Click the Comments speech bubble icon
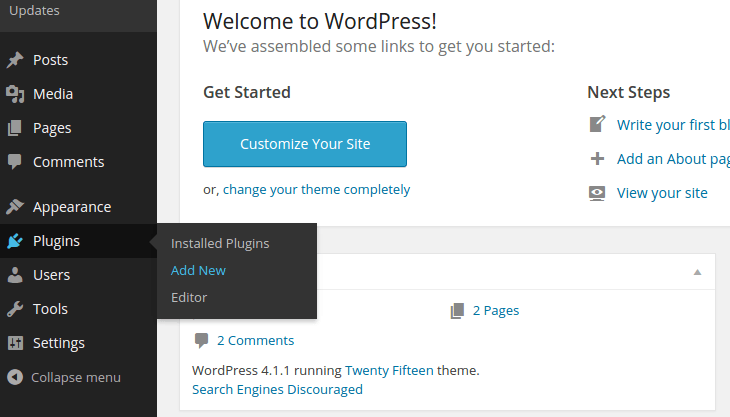The image size is (730, 417). pos(15,162)
